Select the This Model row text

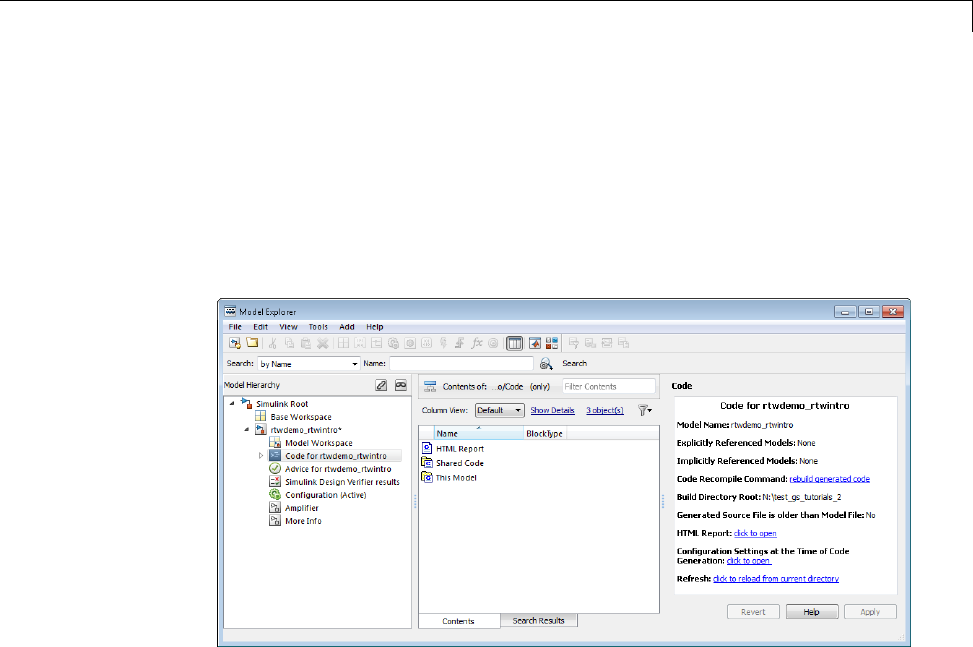tap(456, 478)
